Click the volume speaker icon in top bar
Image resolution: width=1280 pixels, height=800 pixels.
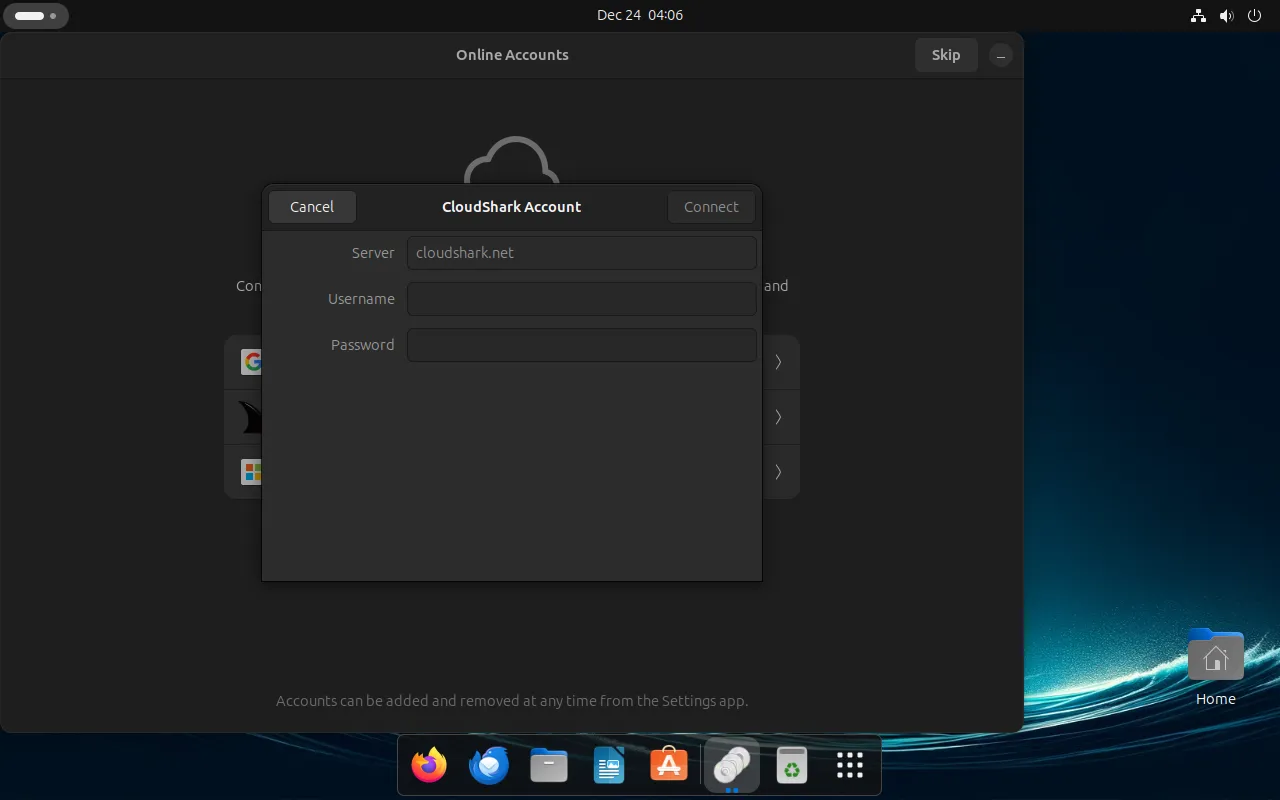coord(1227,16)
